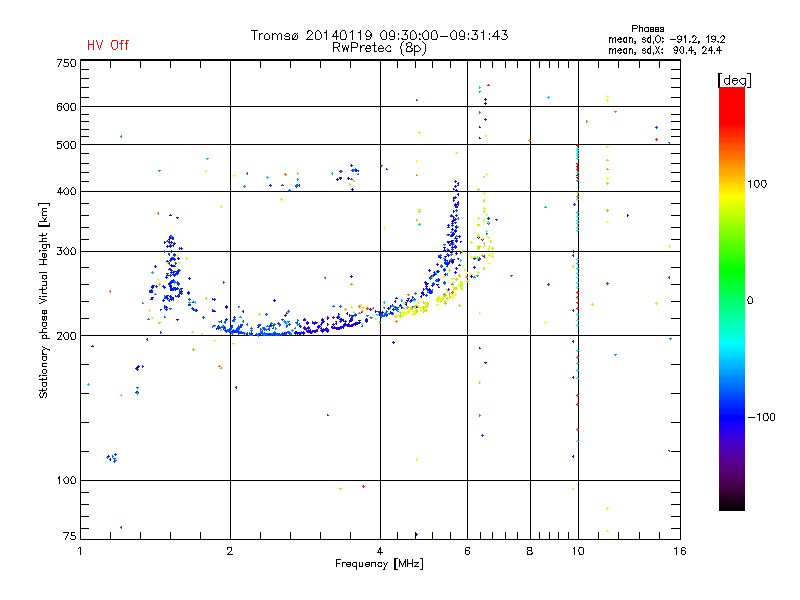This screenshot has height=600, width=800.
Task: Click the '[deg]' colorbar unit label
Action: [734, 80]
